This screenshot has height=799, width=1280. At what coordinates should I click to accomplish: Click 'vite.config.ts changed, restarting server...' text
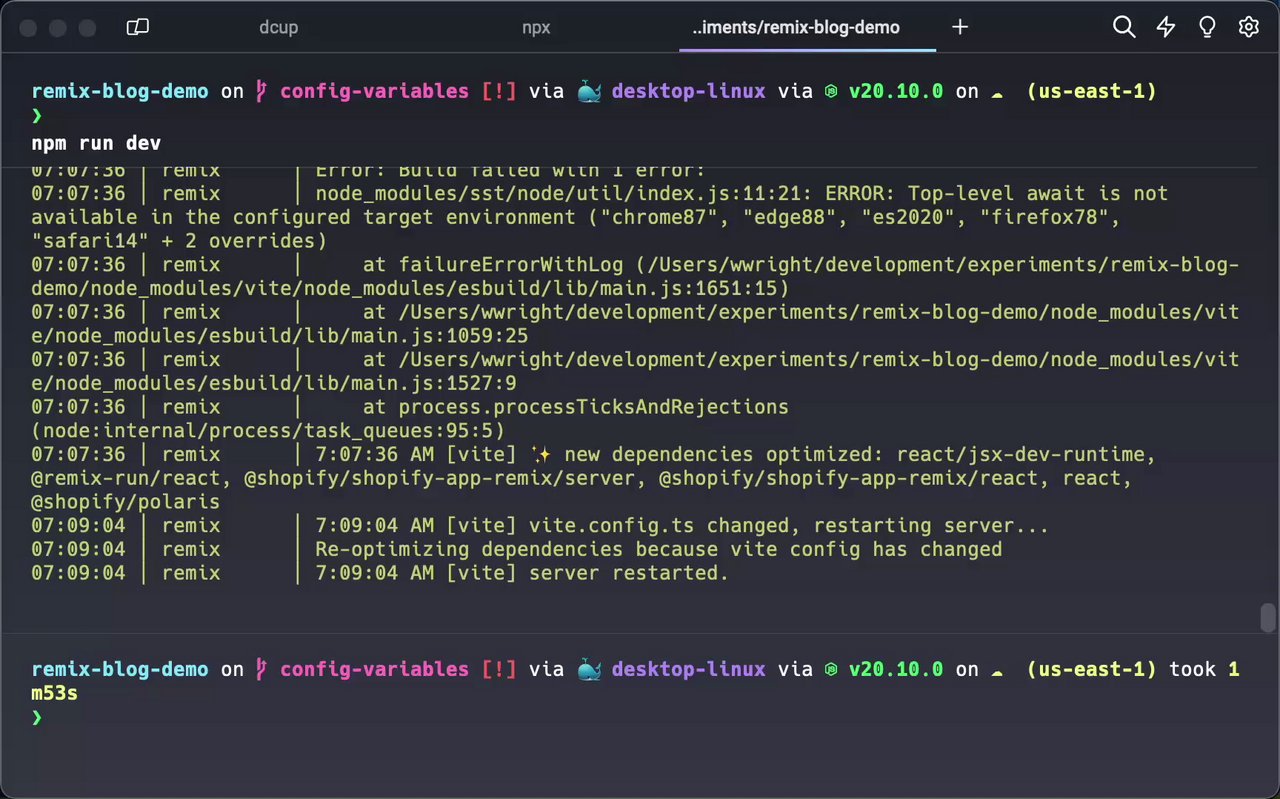789,526
